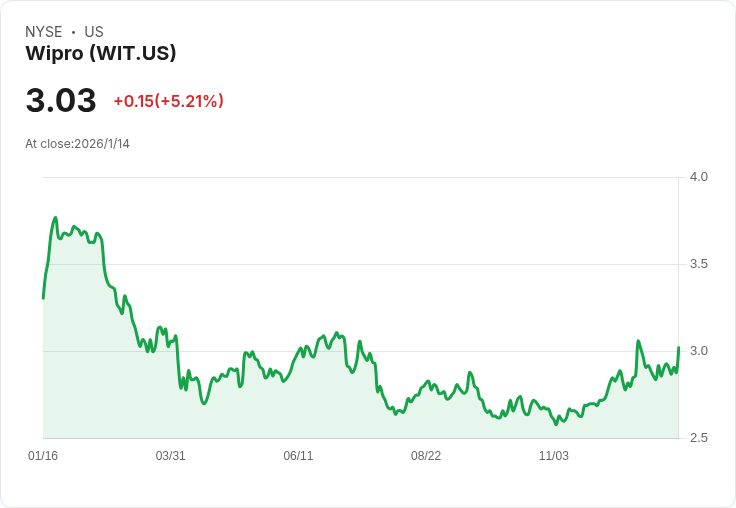
Task: Select the 01/16 date on the x-axis
Action: click(43, 456)
